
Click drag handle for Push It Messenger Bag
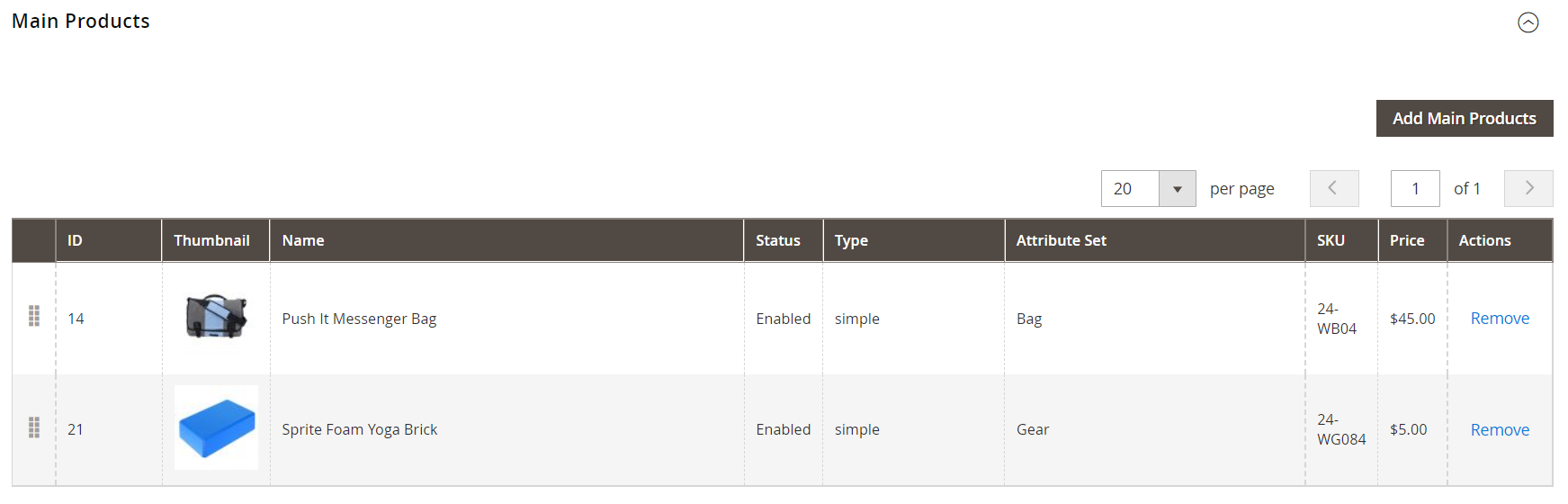click(x=34, y=316)
